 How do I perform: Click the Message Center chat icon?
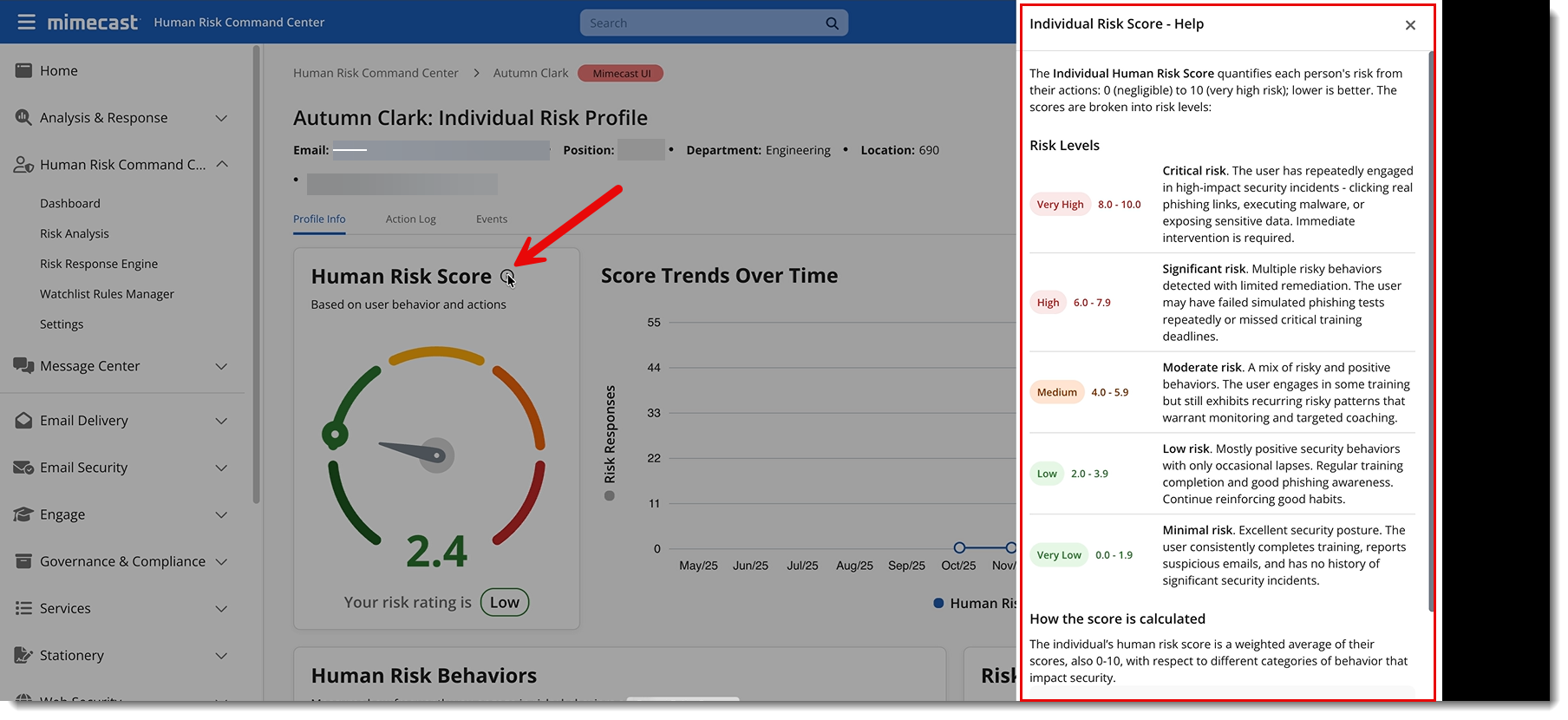[x=23, y=366]
